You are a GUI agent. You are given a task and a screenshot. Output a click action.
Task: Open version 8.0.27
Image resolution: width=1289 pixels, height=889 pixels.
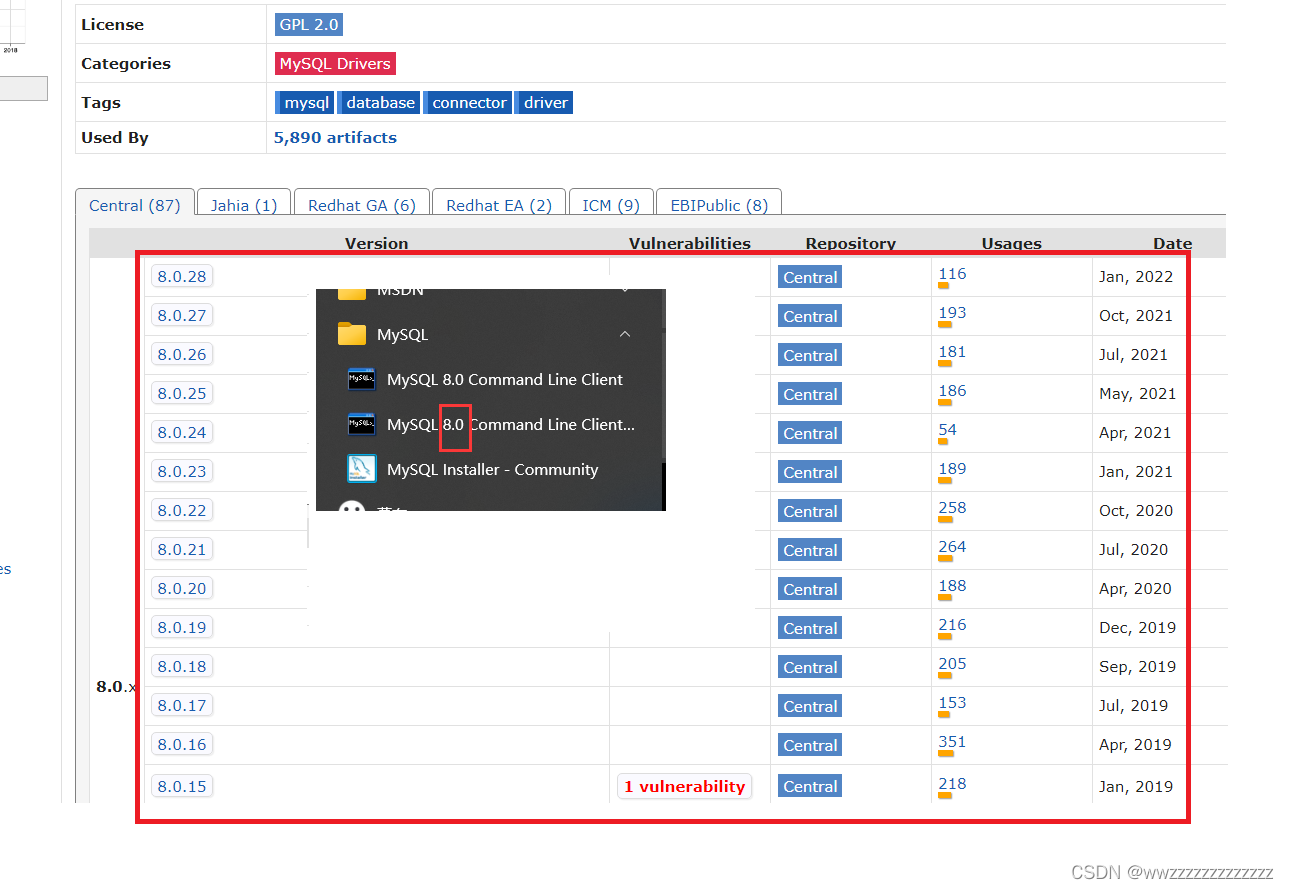tap(182, 316)
